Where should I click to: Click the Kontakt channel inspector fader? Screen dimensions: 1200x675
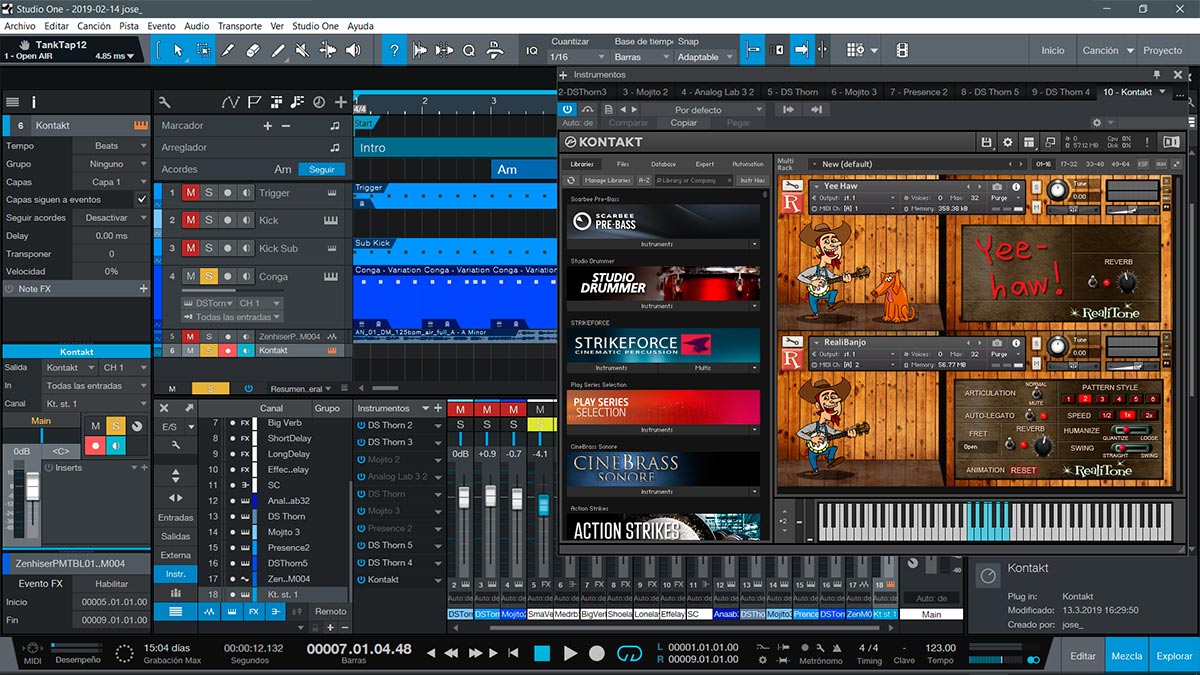coord(32,488)
